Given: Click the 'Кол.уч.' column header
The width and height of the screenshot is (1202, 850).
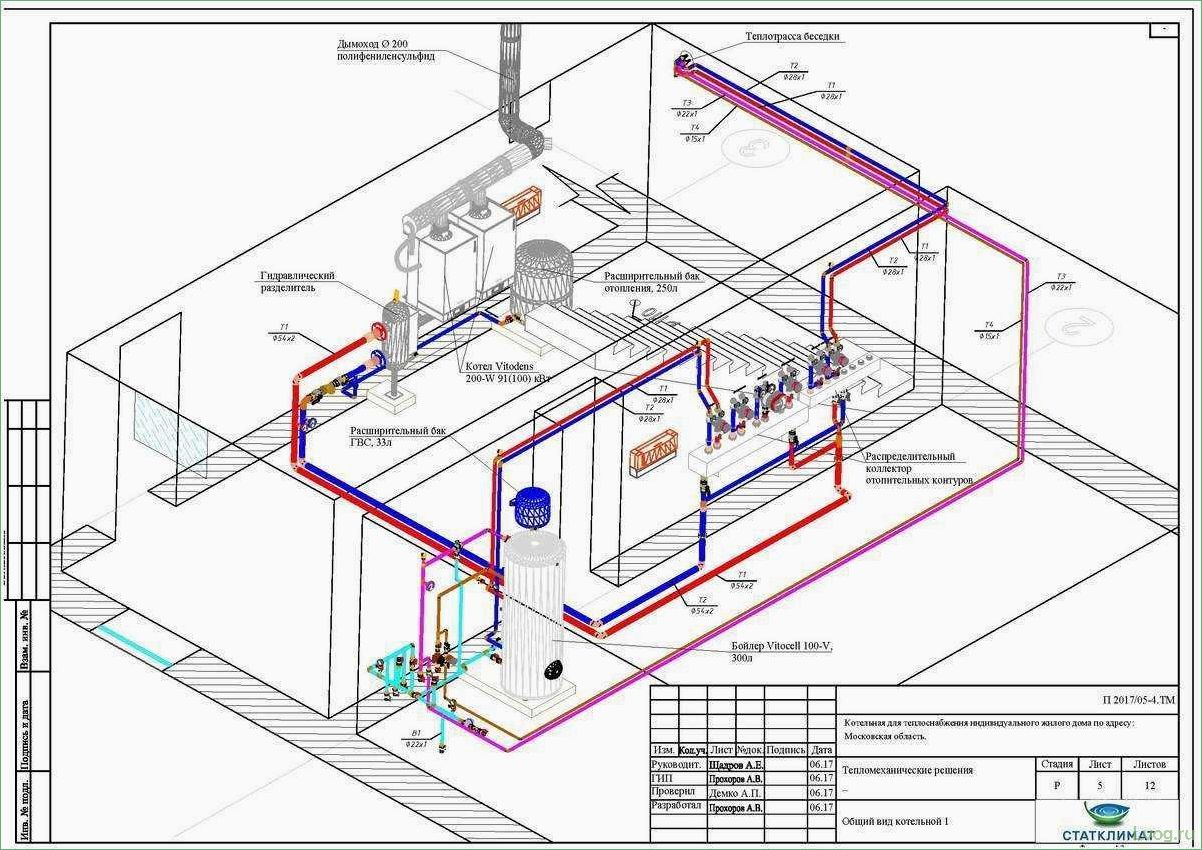Looking at the screenshot, I should tap(693, 750).
